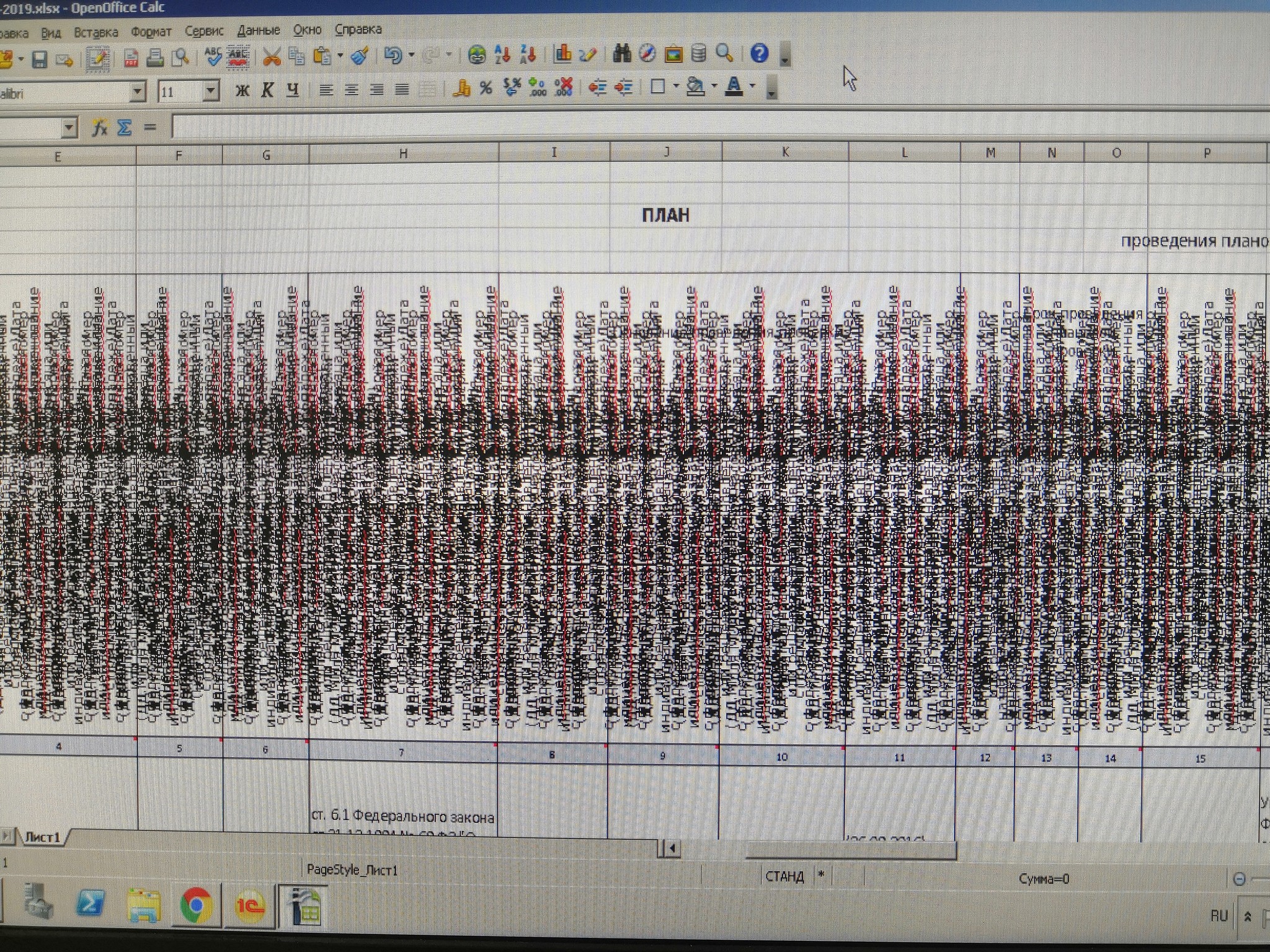Open the Формат menu

point(151,32)
